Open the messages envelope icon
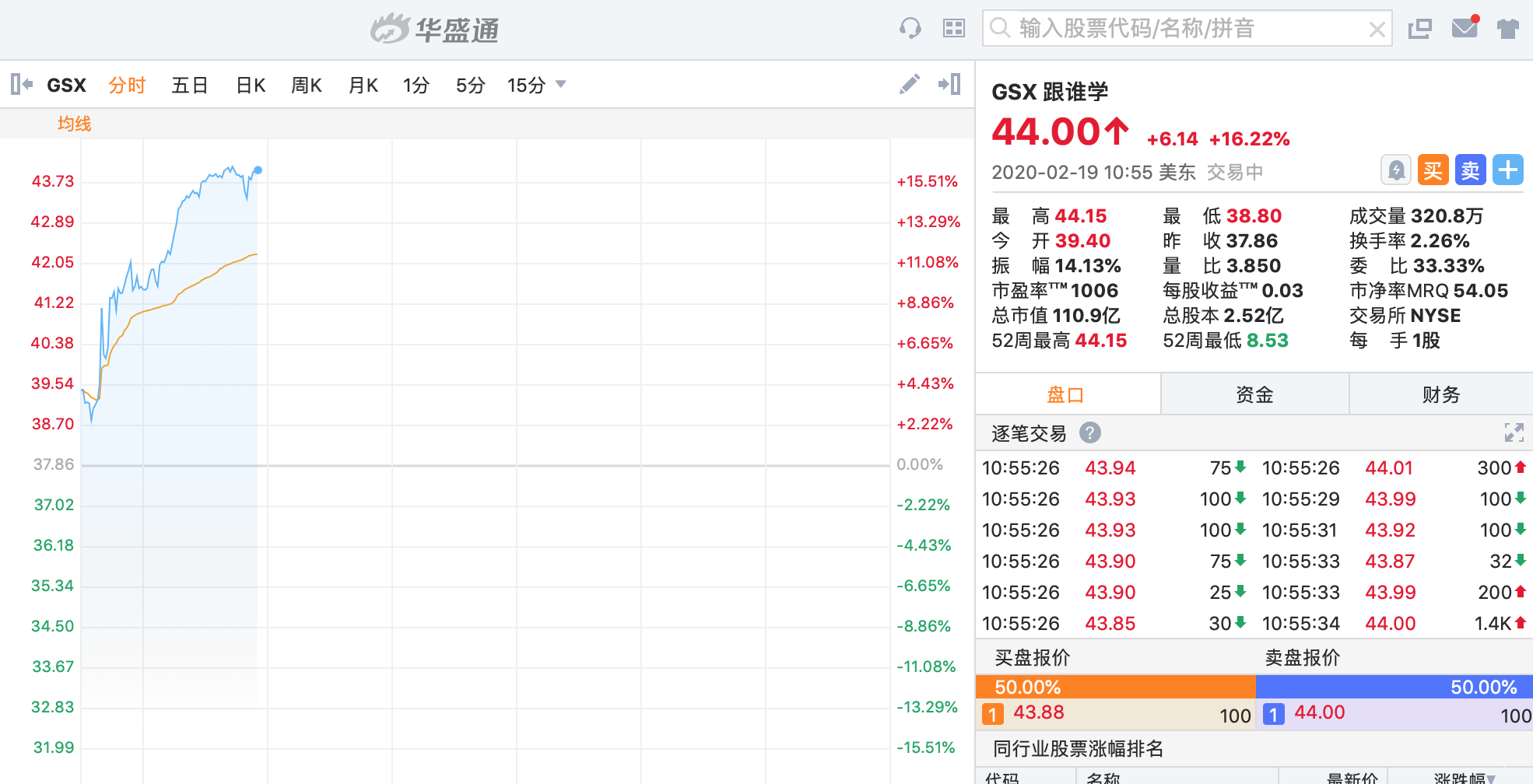 (x=1465, y=28)
